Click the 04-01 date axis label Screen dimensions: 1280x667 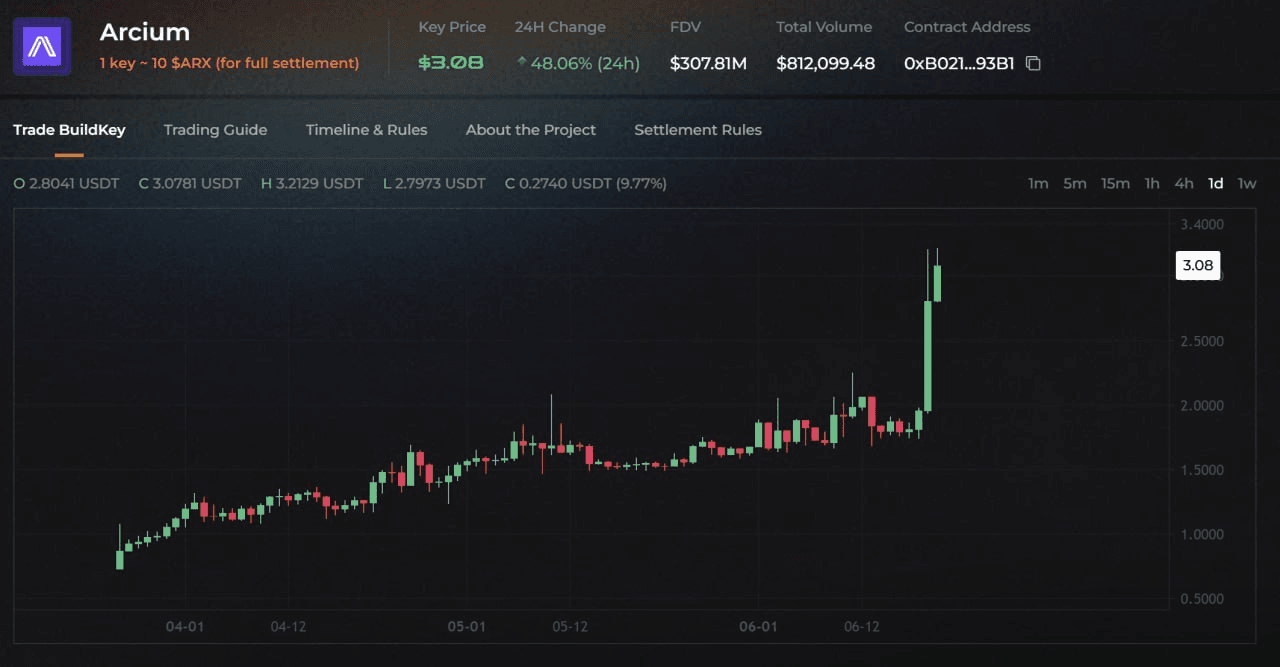click(185, 627)
